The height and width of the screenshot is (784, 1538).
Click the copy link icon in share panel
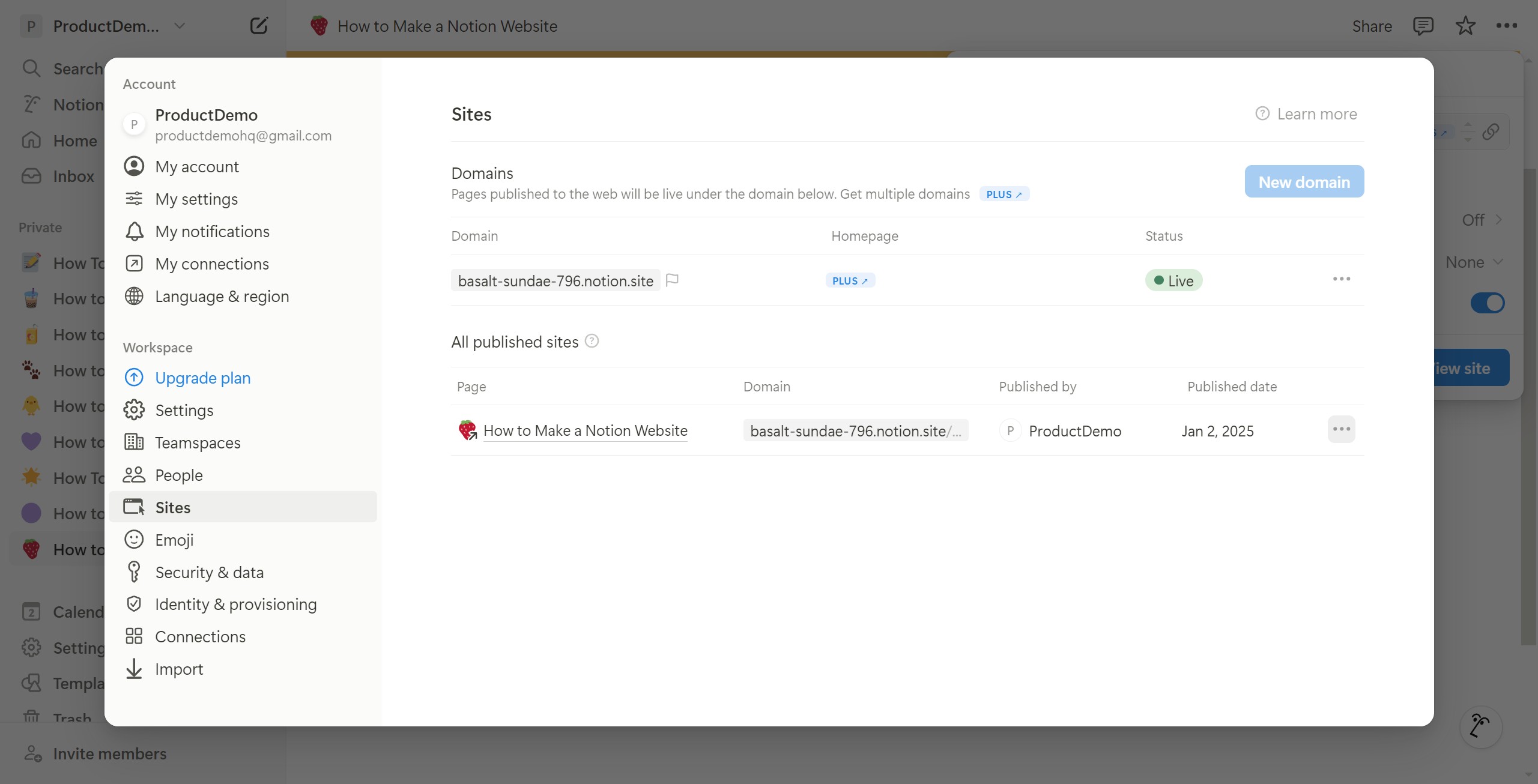1490,131
